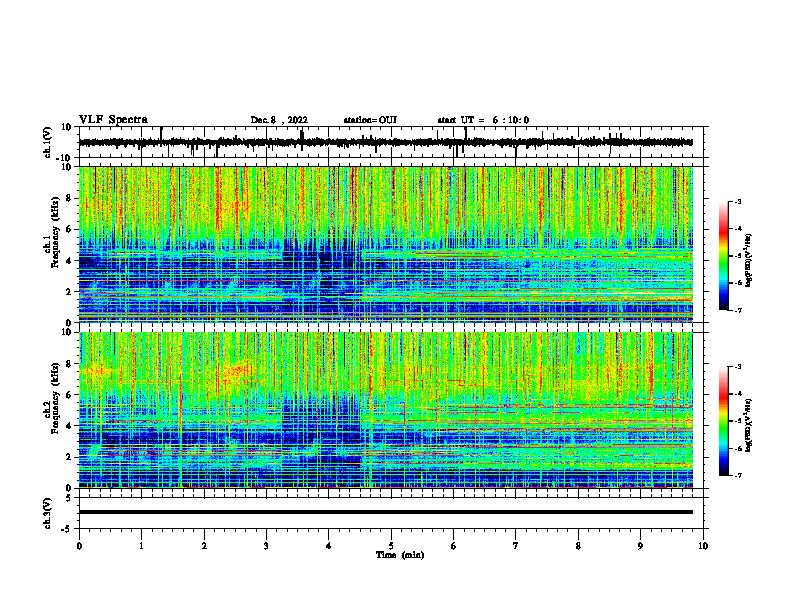Click the "-3" label on ch.1 color bar

tap(738, 201)
